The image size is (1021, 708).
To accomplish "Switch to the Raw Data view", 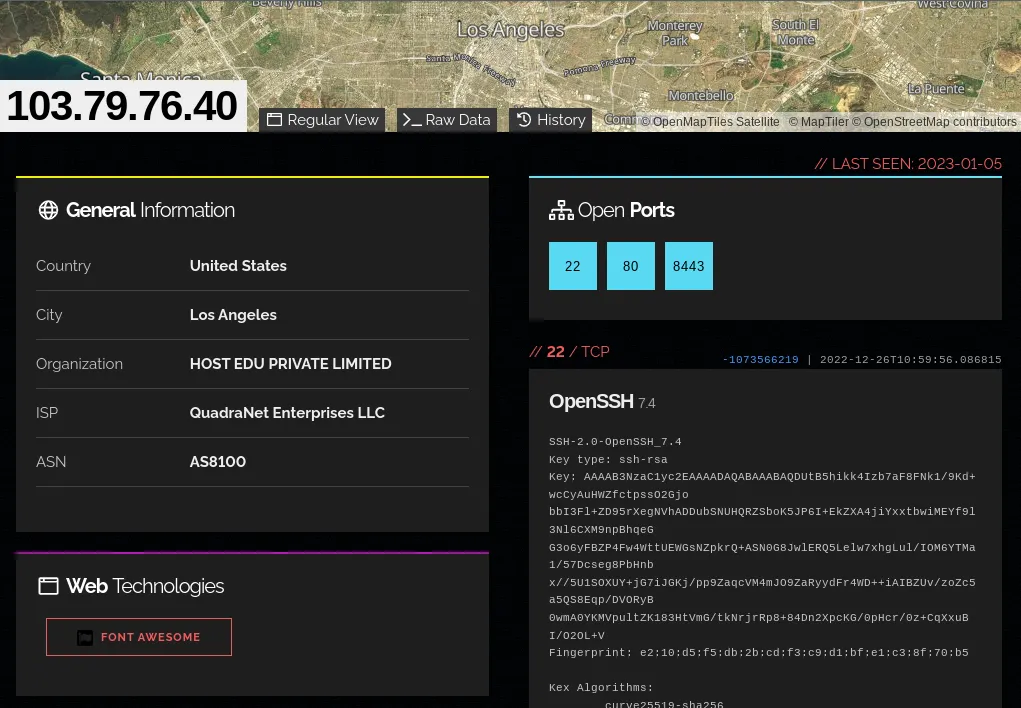I will pyautogui.click(x=447, y=119).
